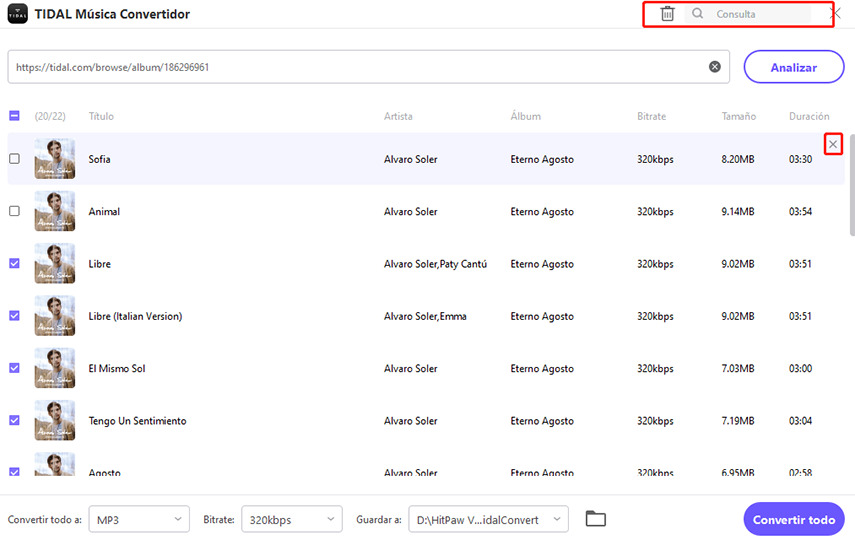Clear the URL with the X icon
Viewport: 855px width, 540px height.
714,67
